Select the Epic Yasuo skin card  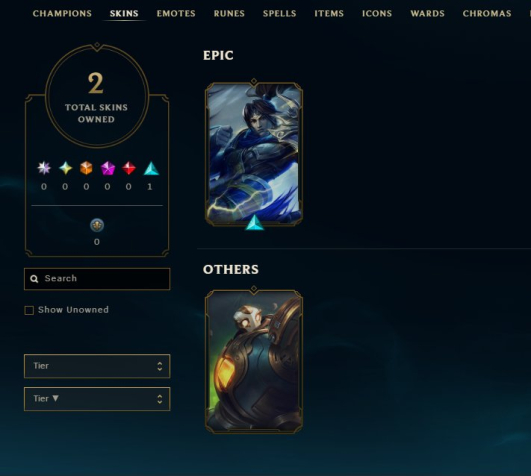tap(254, 153)
